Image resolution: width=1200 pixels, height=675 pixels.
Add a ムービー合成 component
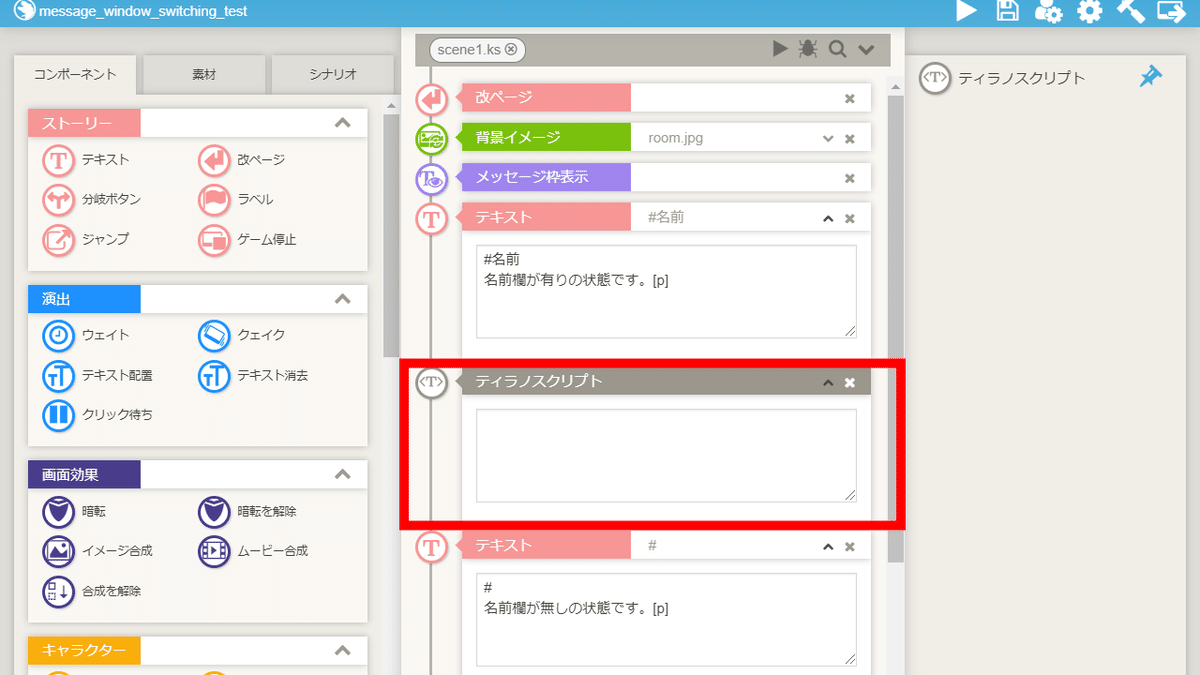tap(253, 550)
